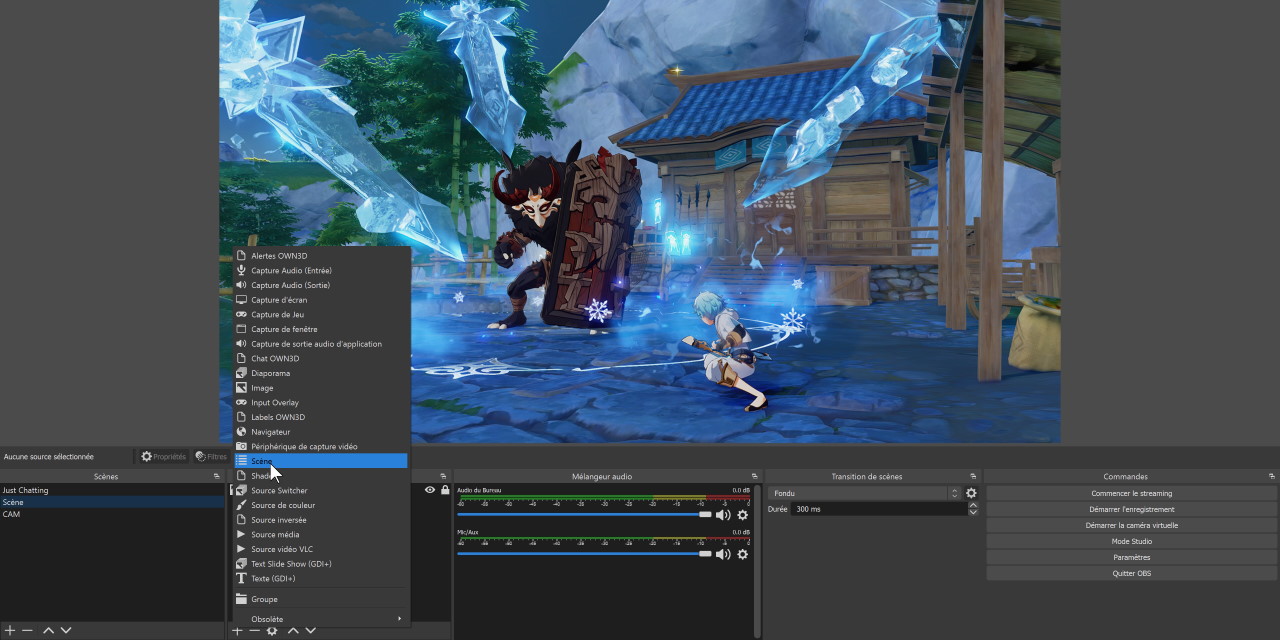The image size is (1280, 640).
Task: Adjust the Mic/Aux volume slider
Action: pyautogui.click(x=705, y=553)
